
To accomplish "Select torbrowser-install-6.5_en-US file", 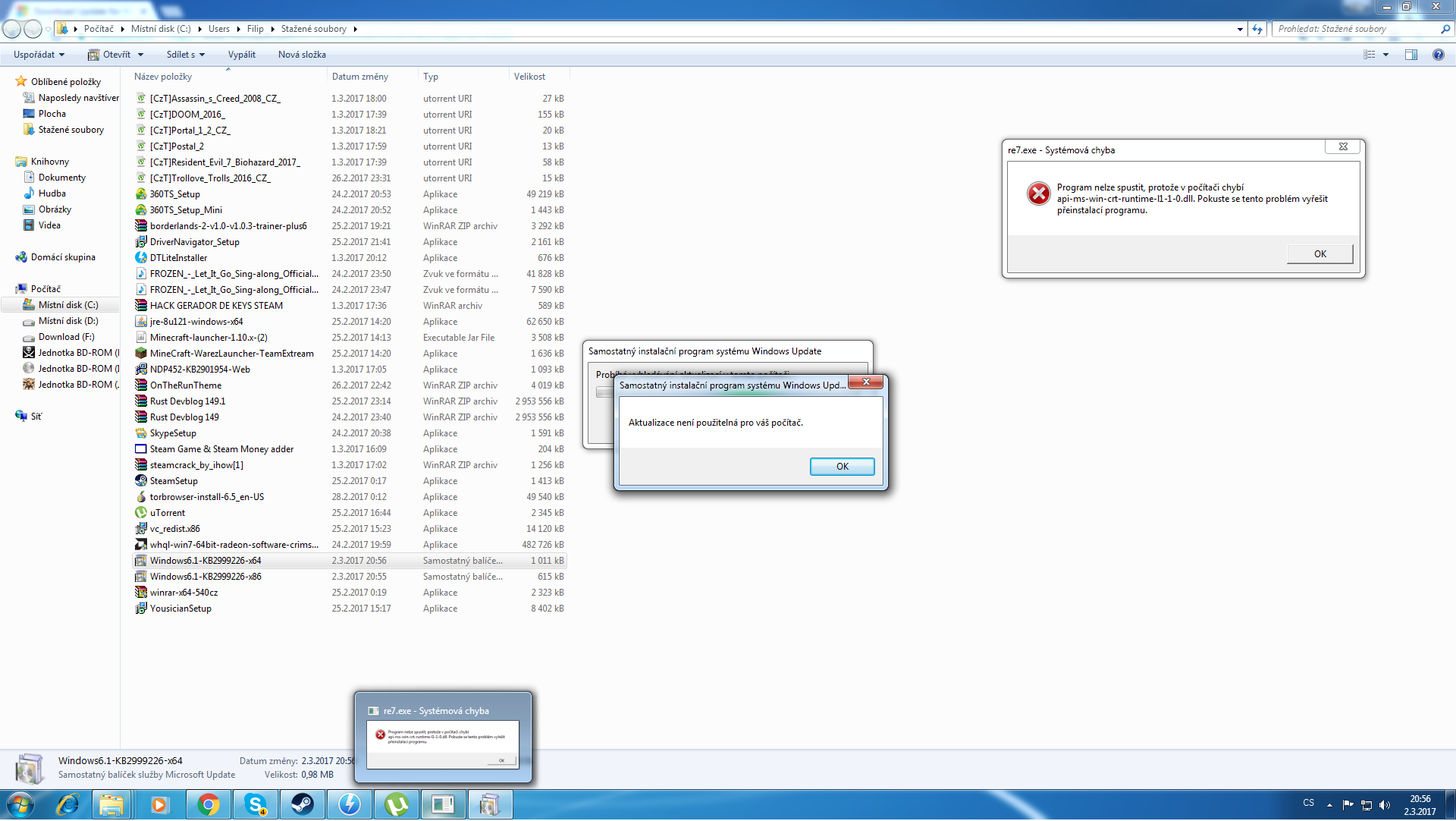I will pos(207,497).
